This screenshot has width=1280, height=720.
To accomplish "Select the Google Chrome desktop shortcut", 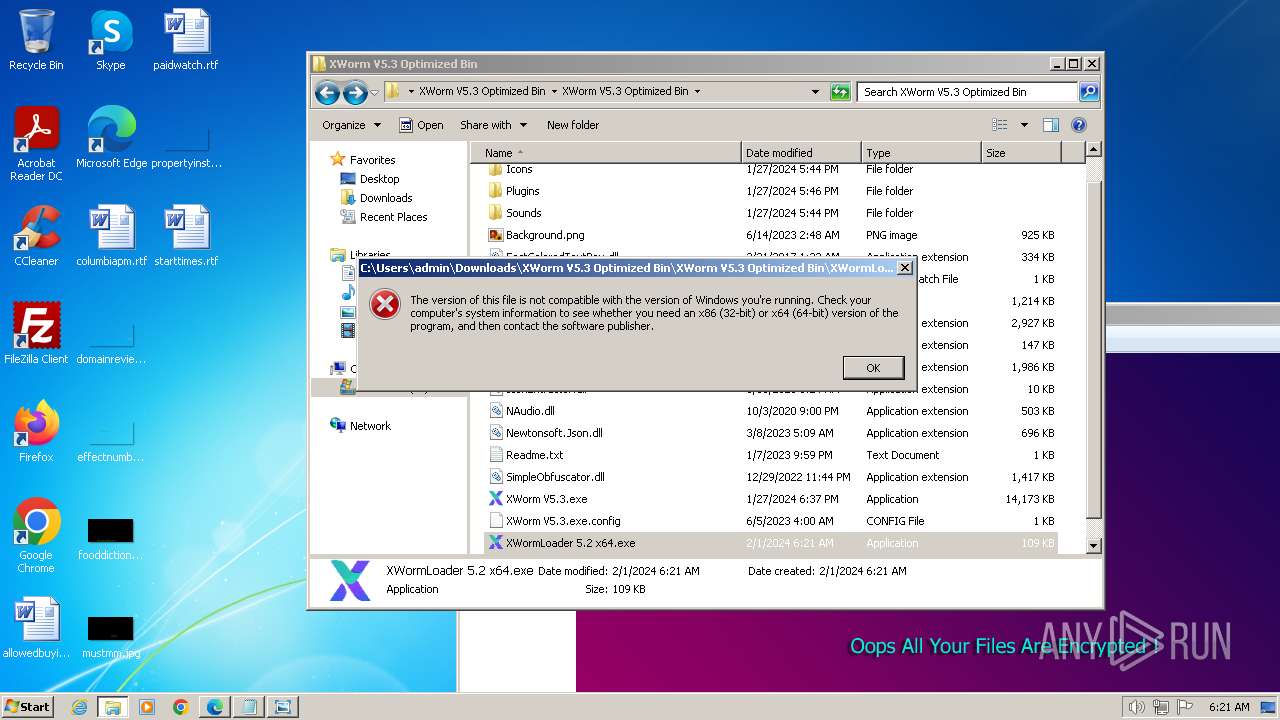I will coord(36,536).
